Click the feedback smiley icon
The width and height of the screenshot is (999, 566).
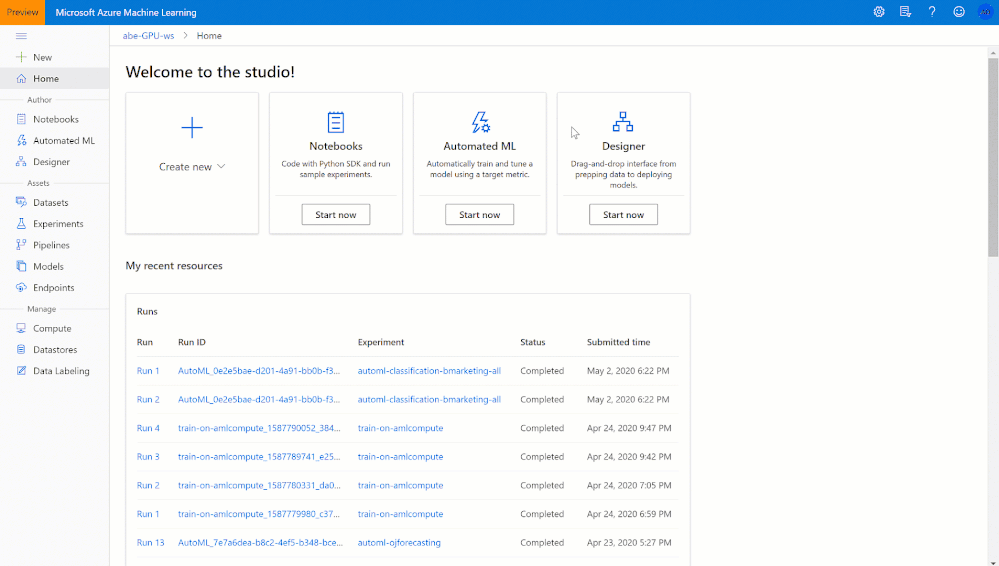(959, 12)
